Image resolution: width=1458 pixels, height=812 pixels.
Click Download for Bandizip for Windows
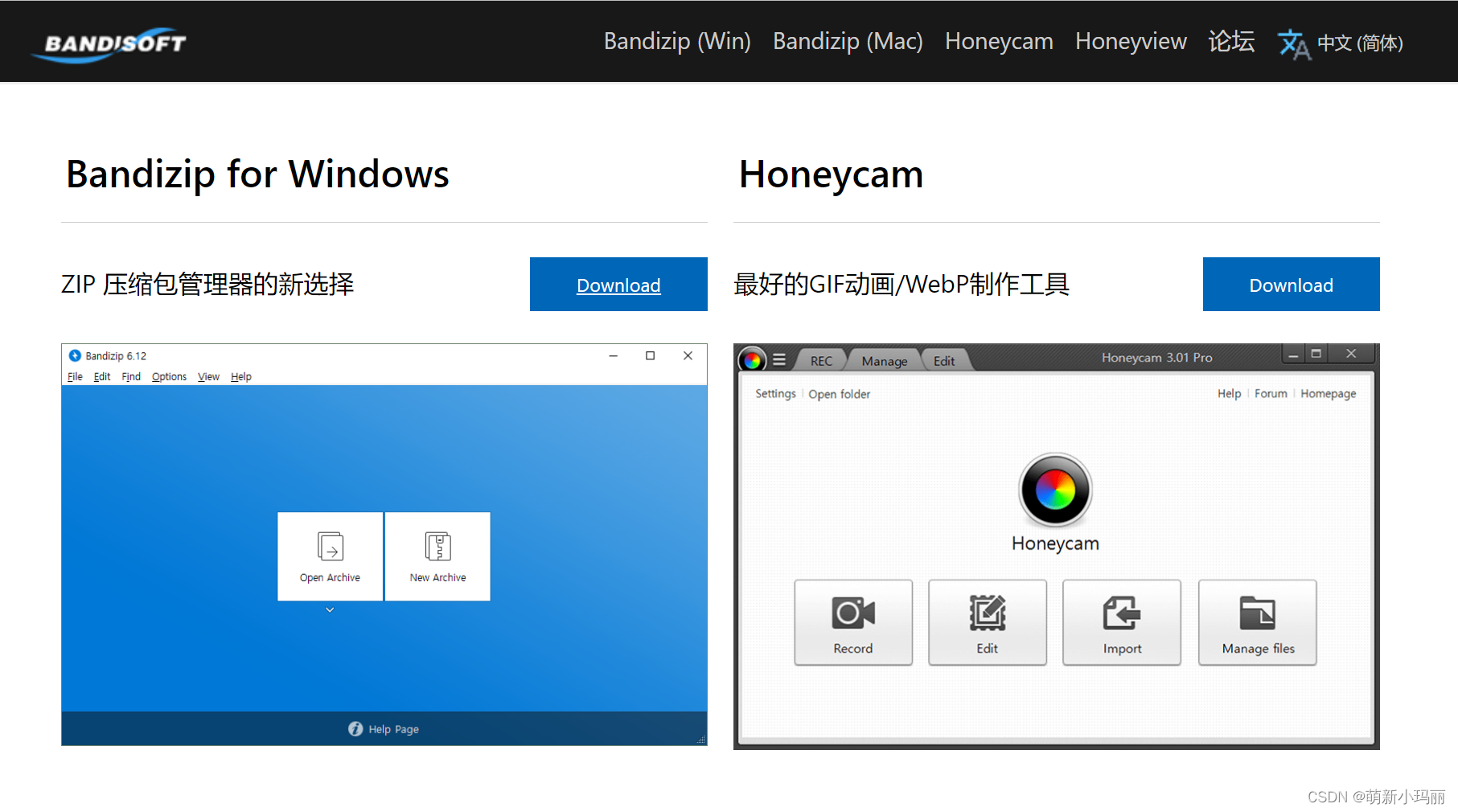pyautogui.click(x=618, y=284)
